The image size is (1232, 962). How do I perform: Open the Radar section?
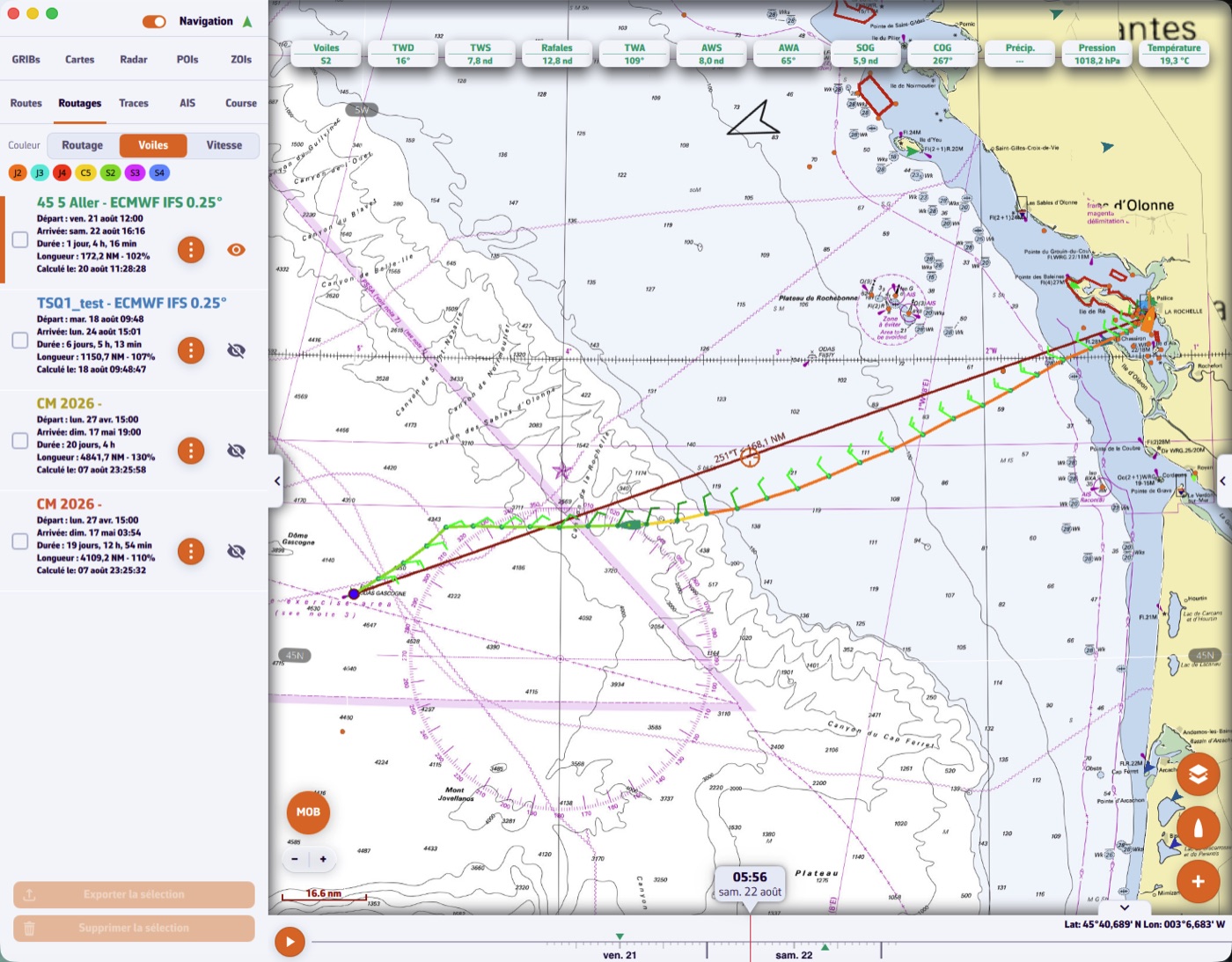134,60
